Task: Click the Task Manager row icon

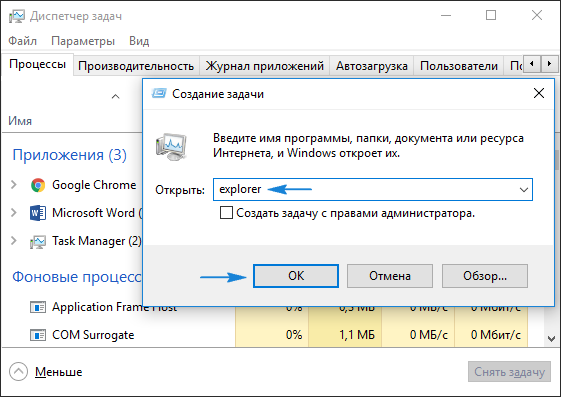Action: (x=38, y=242)
